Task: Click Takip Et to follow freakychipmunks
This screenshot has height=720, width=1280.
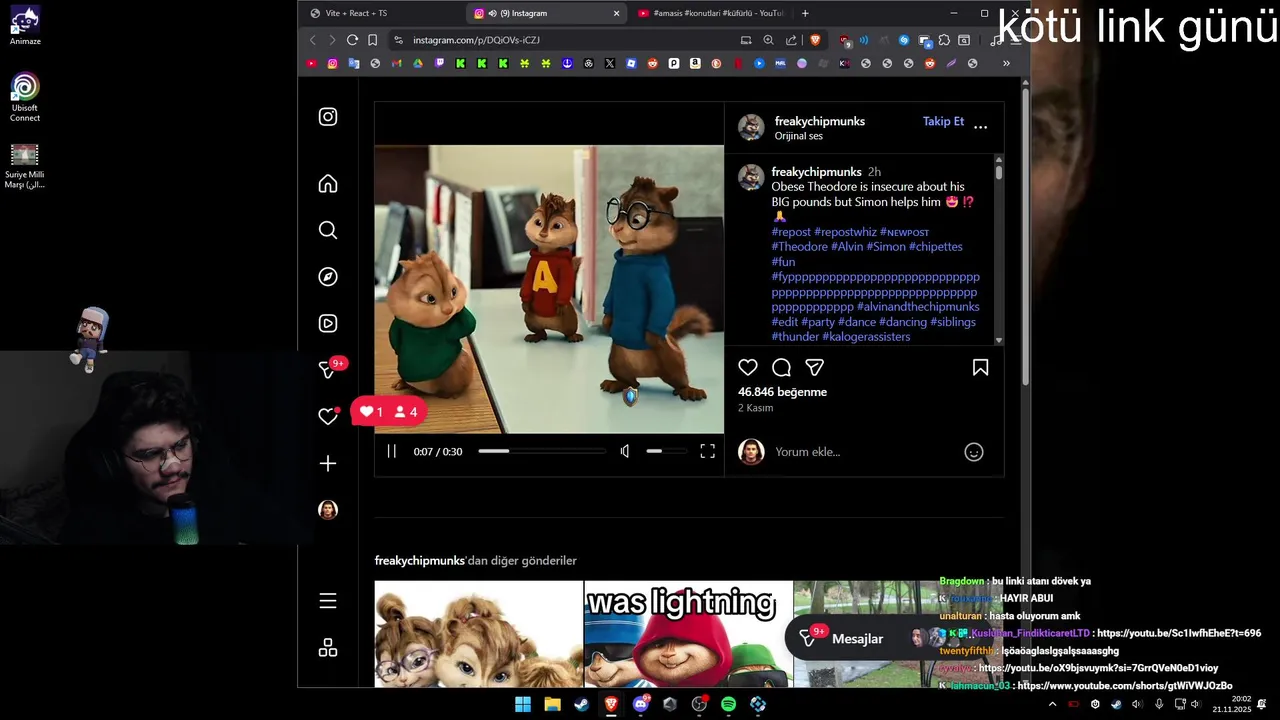Action: [943, 121]
